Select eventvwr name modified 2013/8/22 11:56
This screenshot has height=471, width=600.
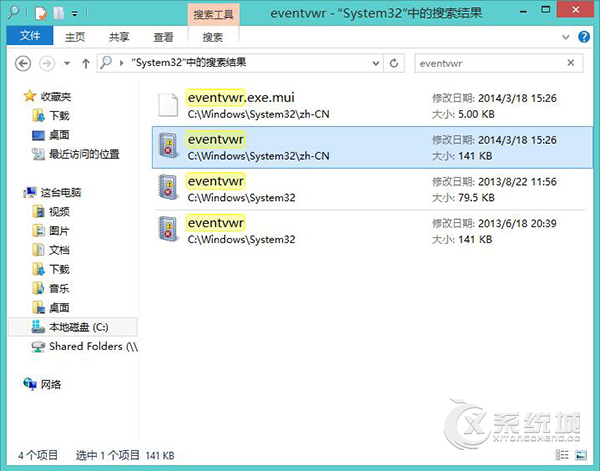point(215,181)
